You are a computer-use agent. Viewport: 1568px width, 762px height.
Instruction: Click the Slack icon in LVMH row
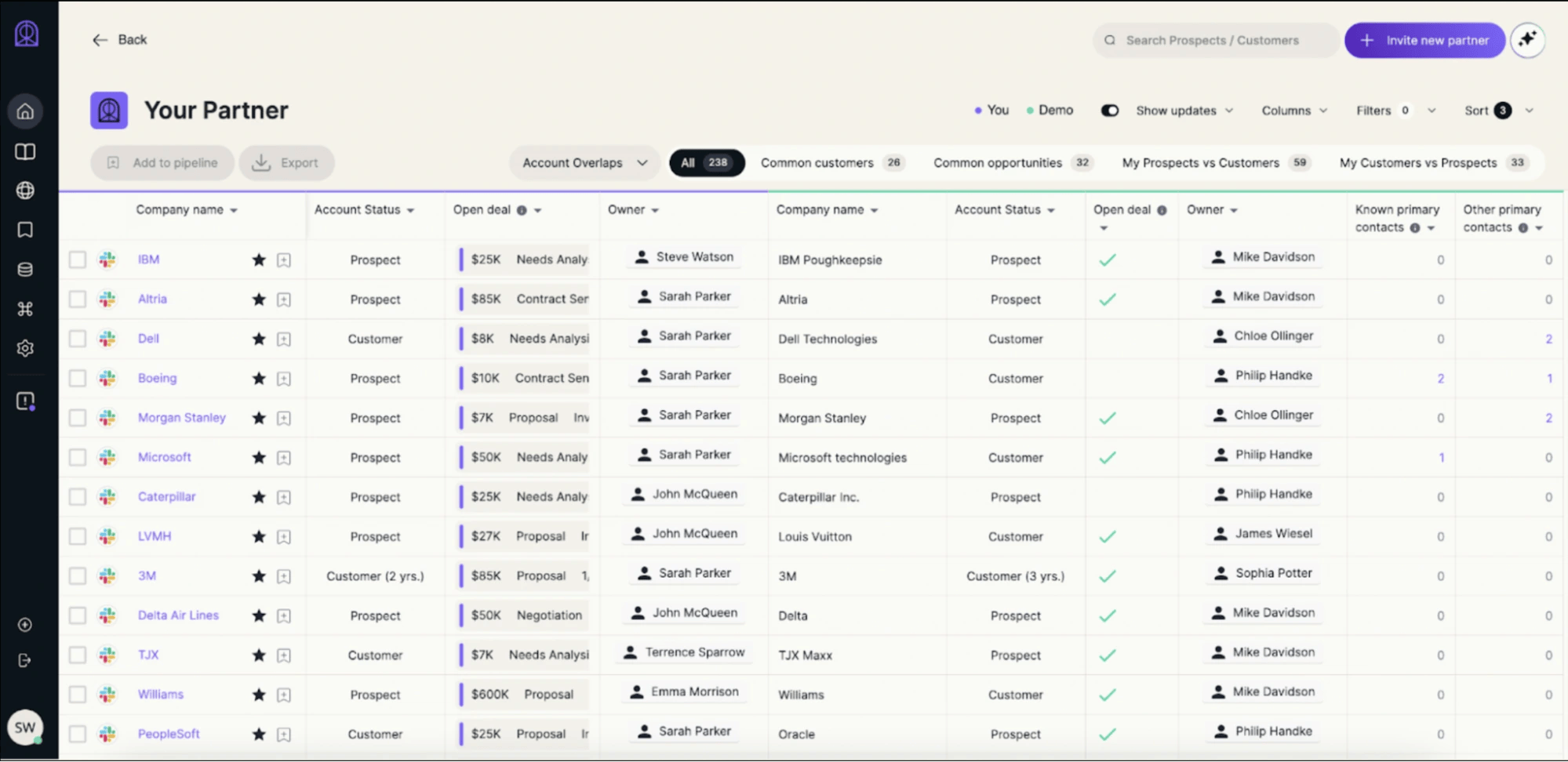[107, 536]
